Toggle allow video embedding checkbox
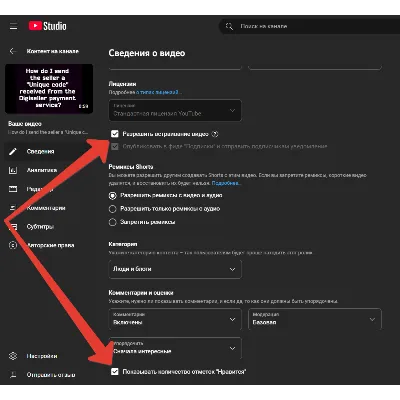The height and width of the screenshot is (400, 400). [115, 134]
